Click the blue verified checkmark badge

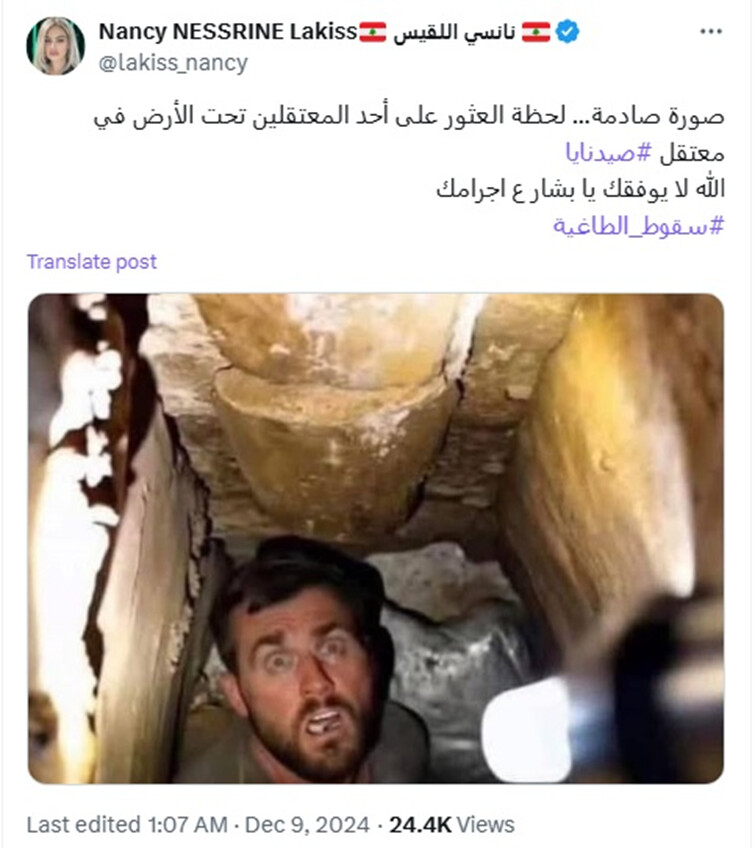567,31
